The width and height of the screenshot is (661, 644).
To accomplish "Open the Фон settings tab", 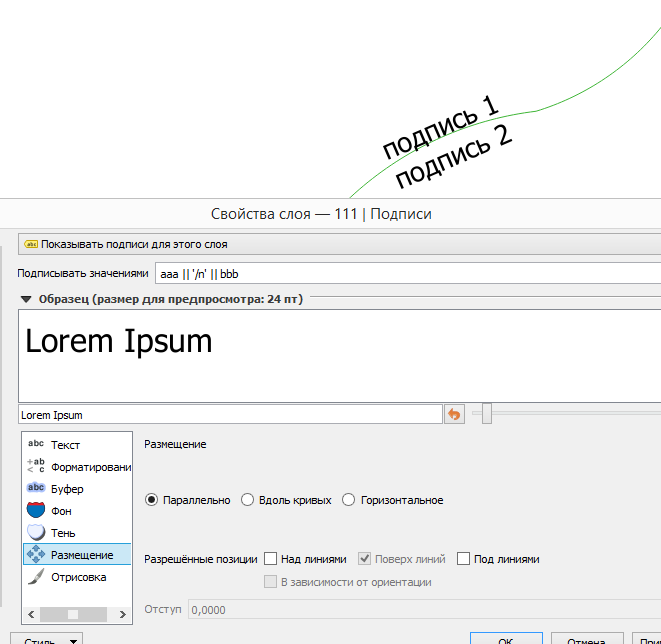I will [x=78, y=511].
